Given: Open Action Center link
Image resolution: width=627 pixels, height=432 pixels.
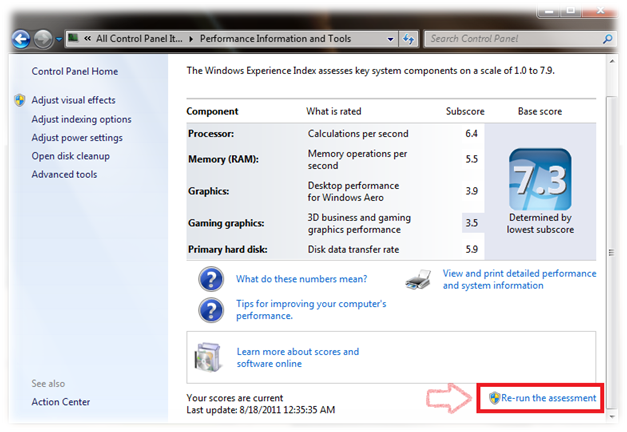Looking at the screenshot, I should (61, 402).
